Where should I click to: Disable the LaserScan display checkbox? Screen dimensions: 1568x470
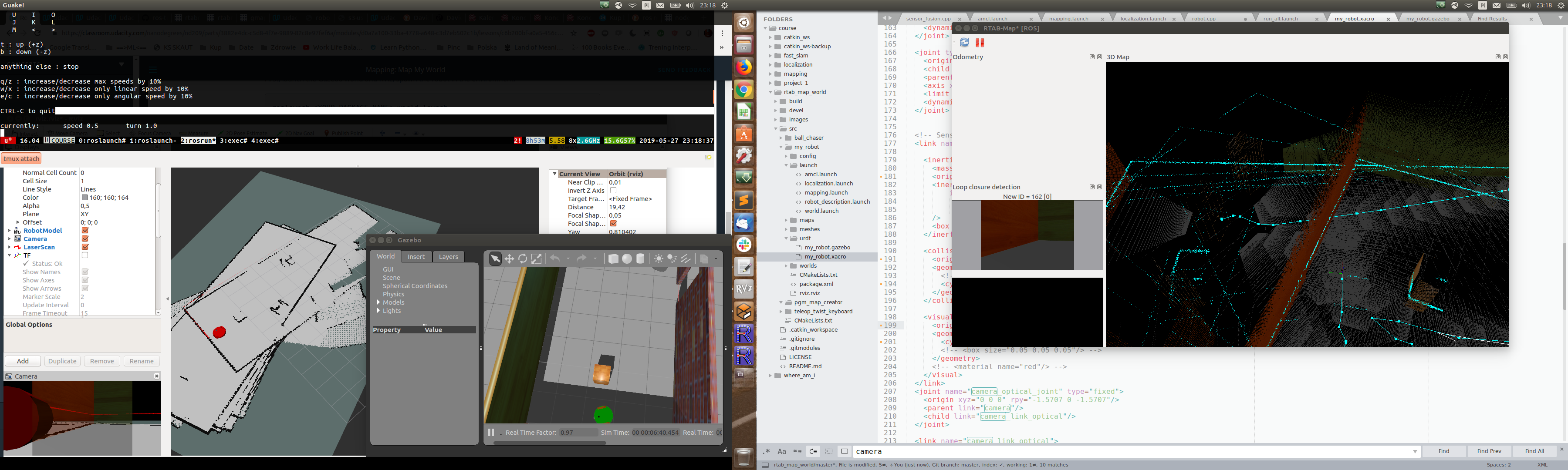coord(85,247)
